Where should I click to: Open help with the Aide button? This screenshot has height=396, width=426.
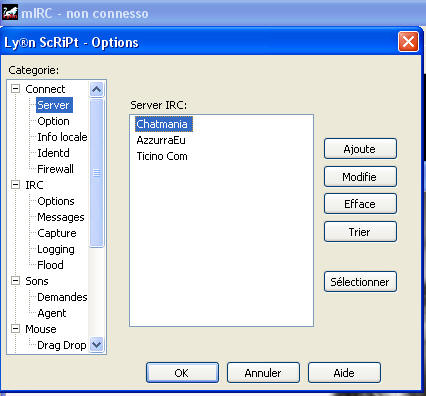[344, 373]
